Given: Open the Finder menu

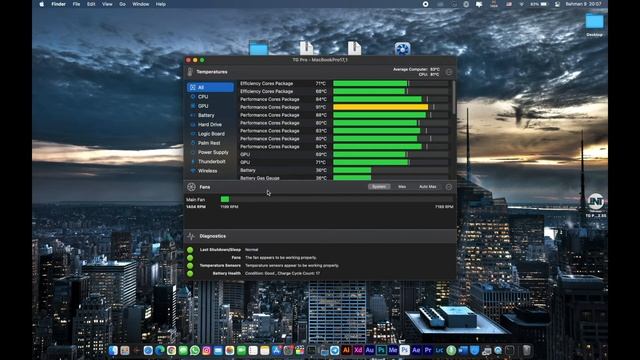Looking at the screenshot, I should 58,4.
